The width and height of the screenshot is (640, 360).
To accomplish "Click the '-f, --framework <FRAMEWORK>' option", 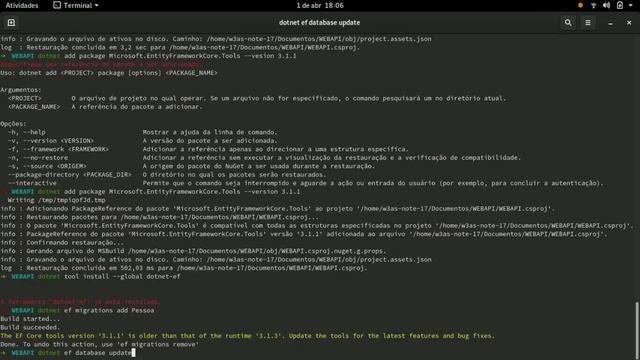I will 208,149.
